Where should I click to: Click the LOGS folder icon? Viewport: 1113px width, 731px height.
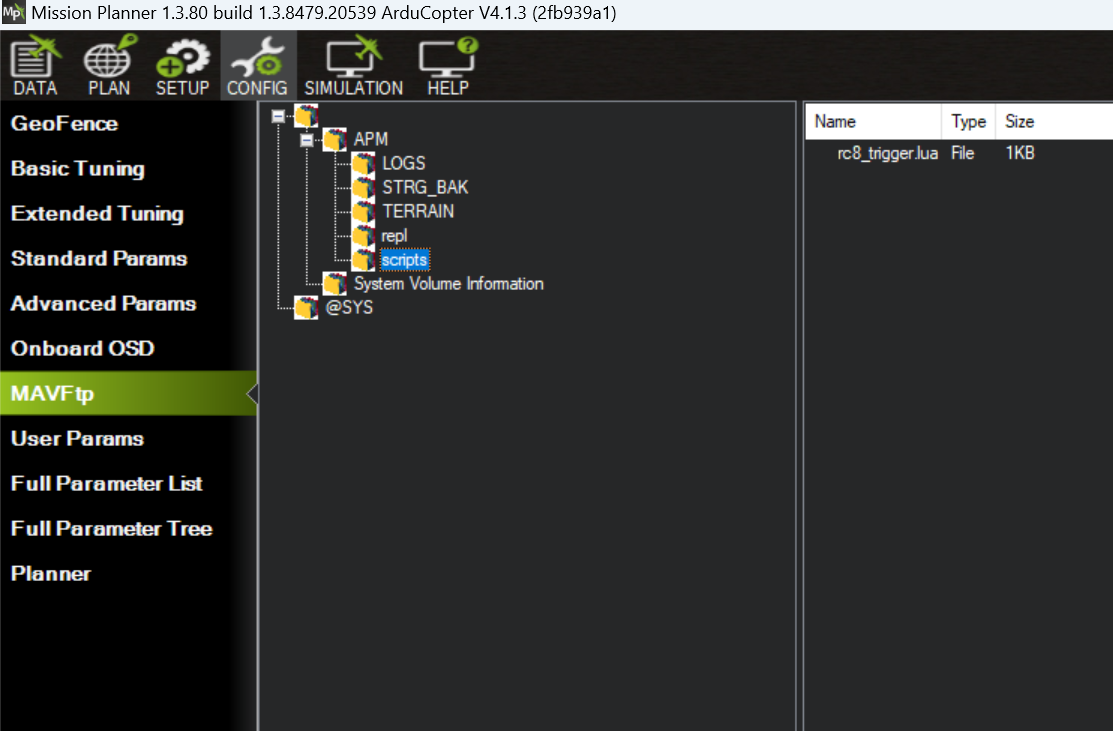coord(363,163)
